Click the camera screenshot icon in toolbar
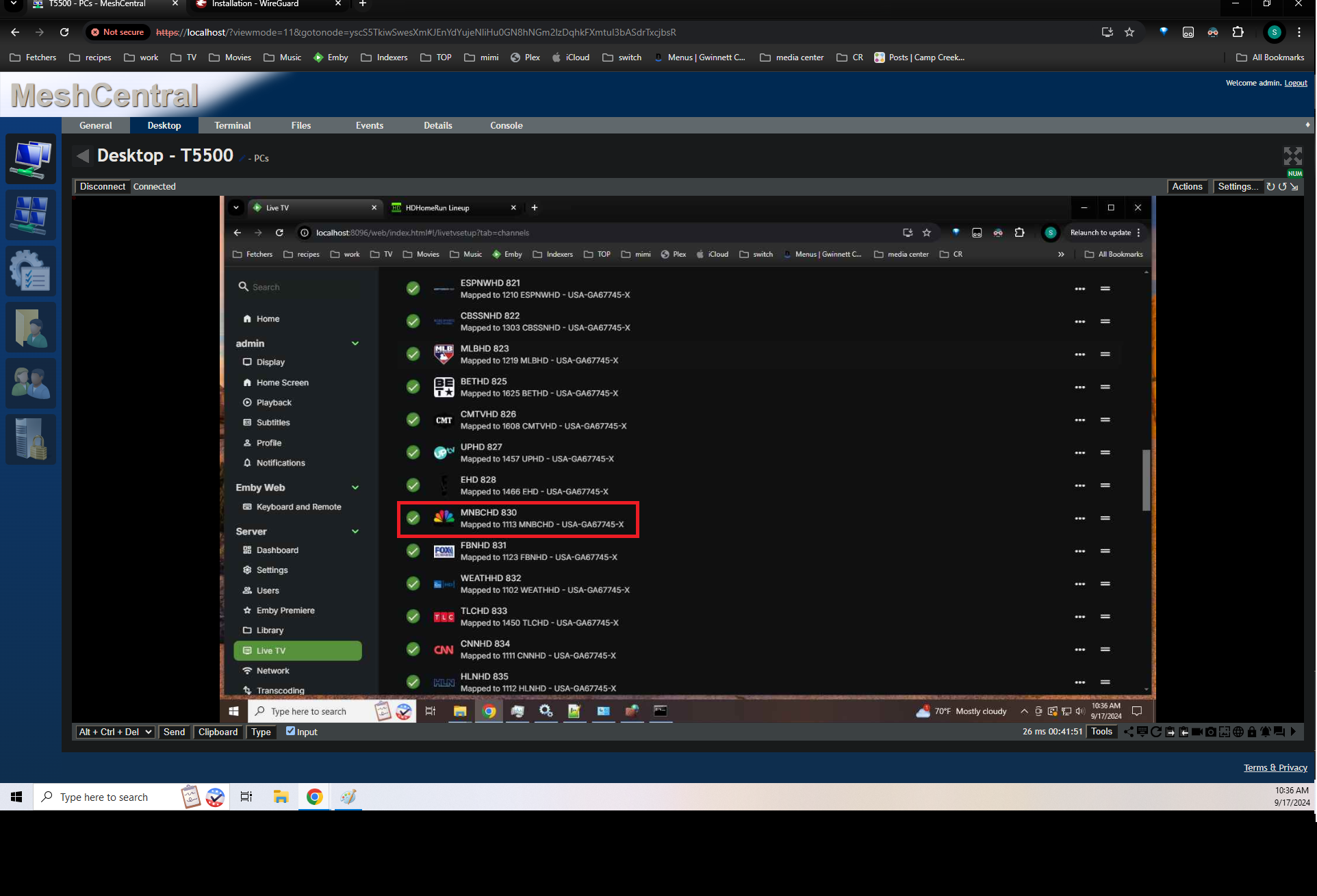Image resolution: width=1317 pixels, height=896 pixels. (x=1211, y=732)
